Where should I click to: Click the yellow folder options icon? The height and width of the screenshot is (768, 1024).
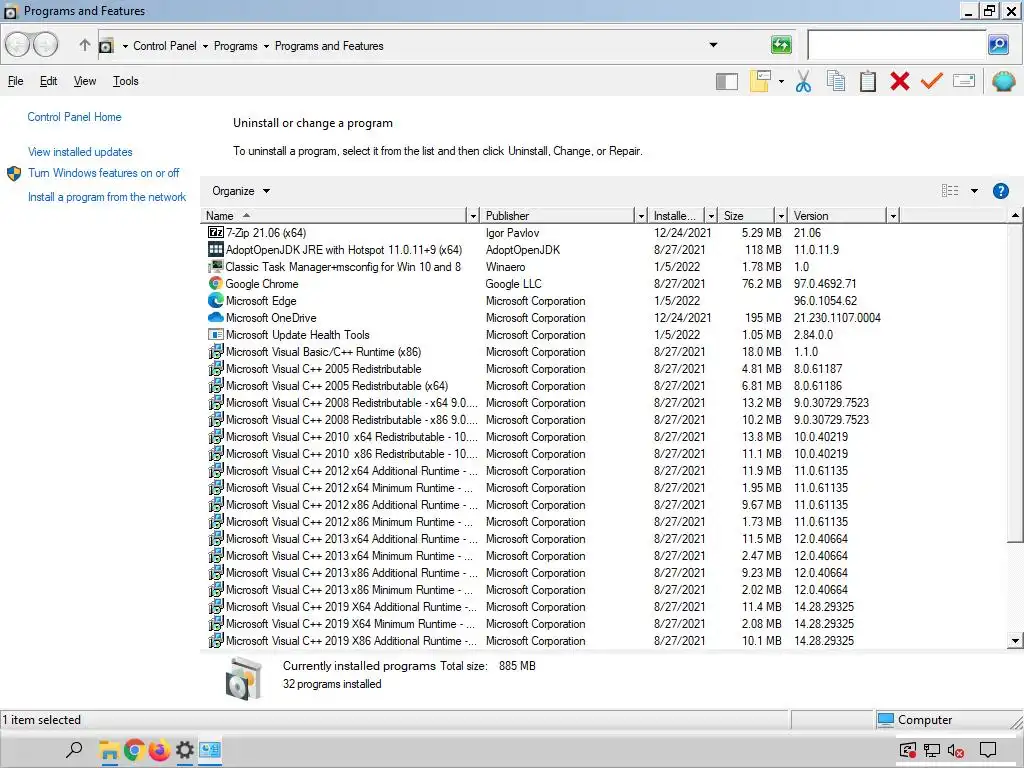click(760, 81)
